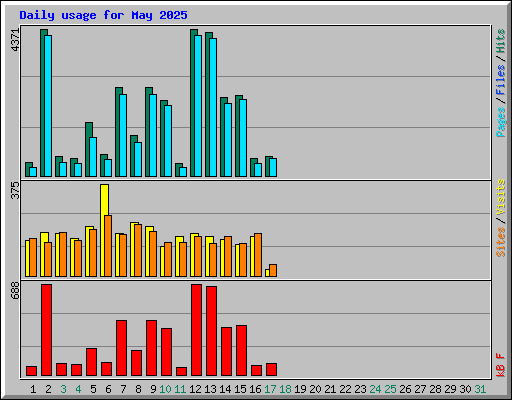Click the cyan files bar for day 2
The height and width of the screenshot is (400, 512).
pyautogui.click(x=48, y=106)
